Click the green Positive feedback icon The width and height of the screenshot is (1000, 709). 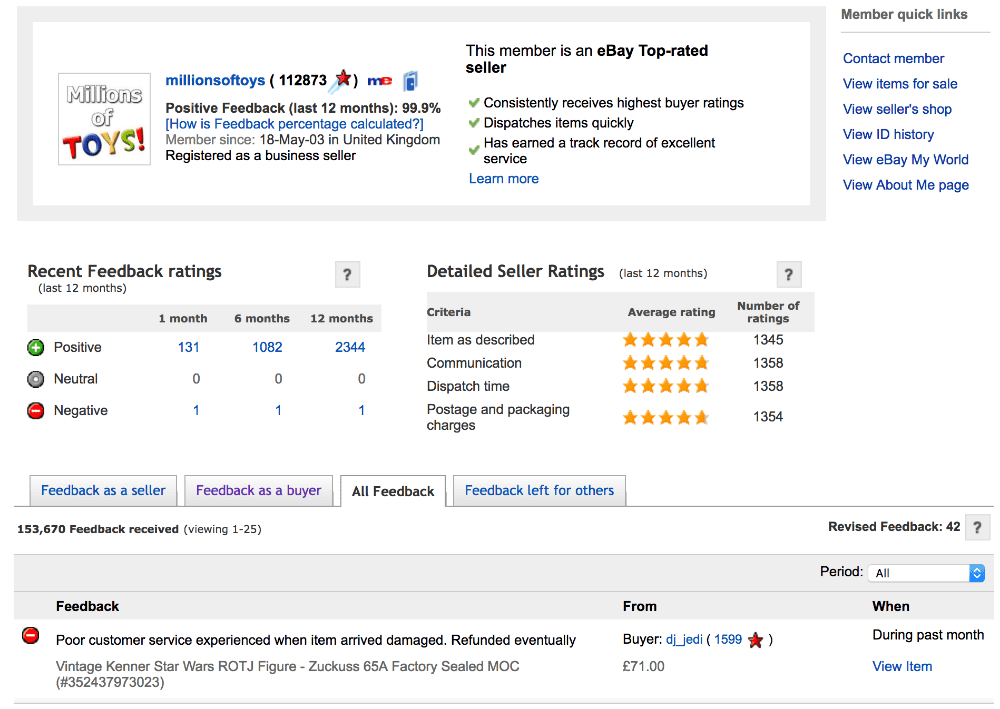[x=36, y=348]
